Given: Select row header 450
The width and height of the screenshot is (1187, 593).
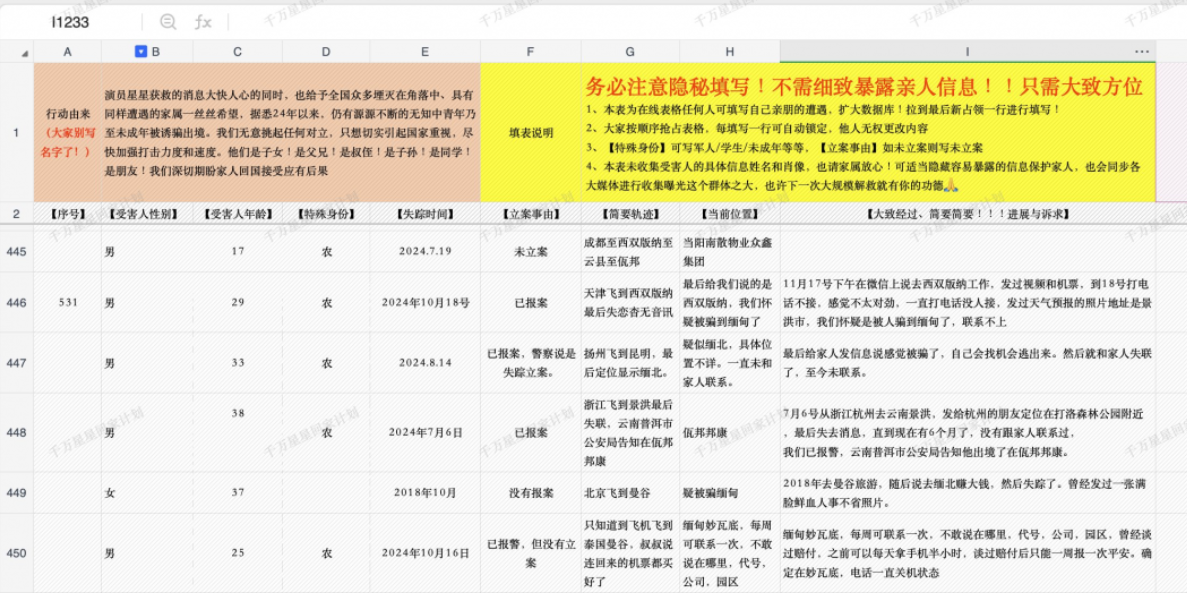Looking at the screenshot, I should (x=17, y=553).
